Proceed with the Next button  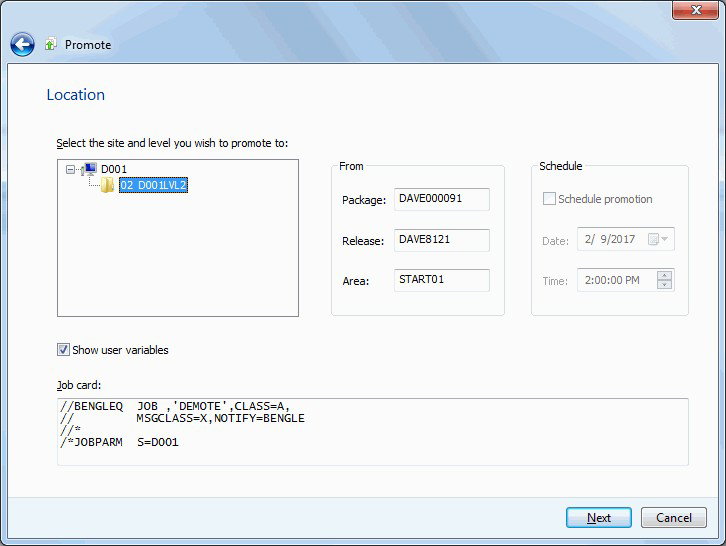tap(599, 517)
